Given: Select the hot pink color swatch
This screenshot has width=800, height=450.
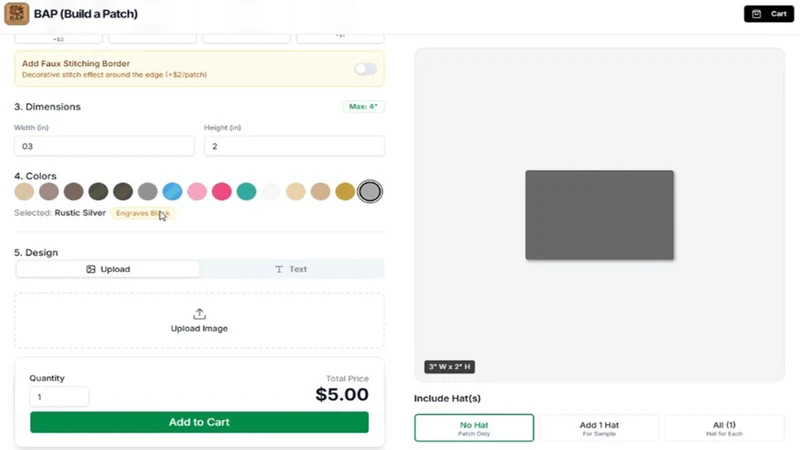Looking at the screenshot, I should pyautogui.click(x=221, y=191).
